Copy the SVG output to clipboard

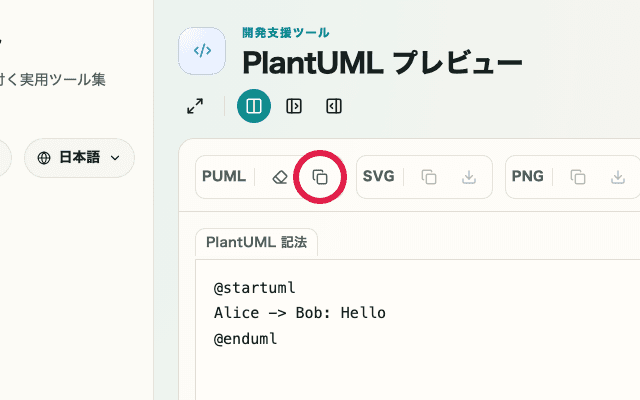(429, 177)
